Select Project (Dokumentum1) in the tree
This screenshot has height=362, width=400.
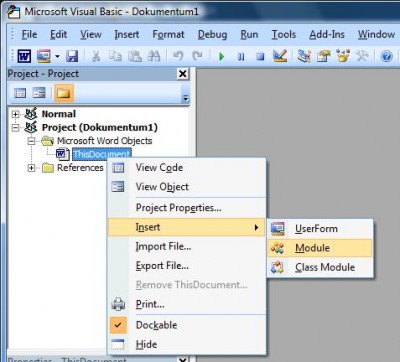coord(100,127)
